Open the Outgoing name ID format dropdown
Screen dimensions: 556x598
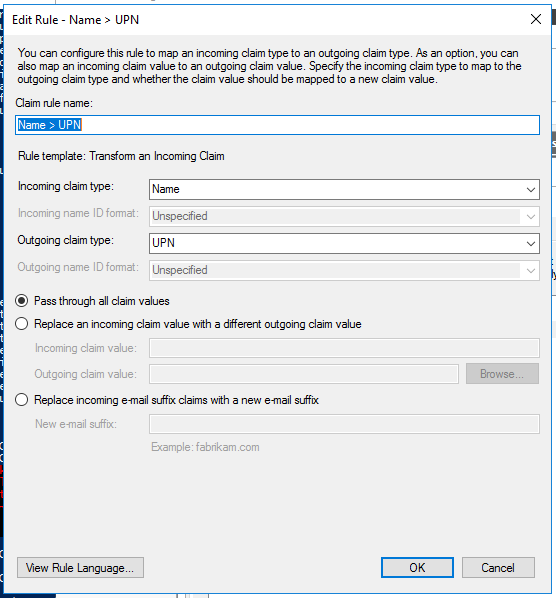pos(344,270)
